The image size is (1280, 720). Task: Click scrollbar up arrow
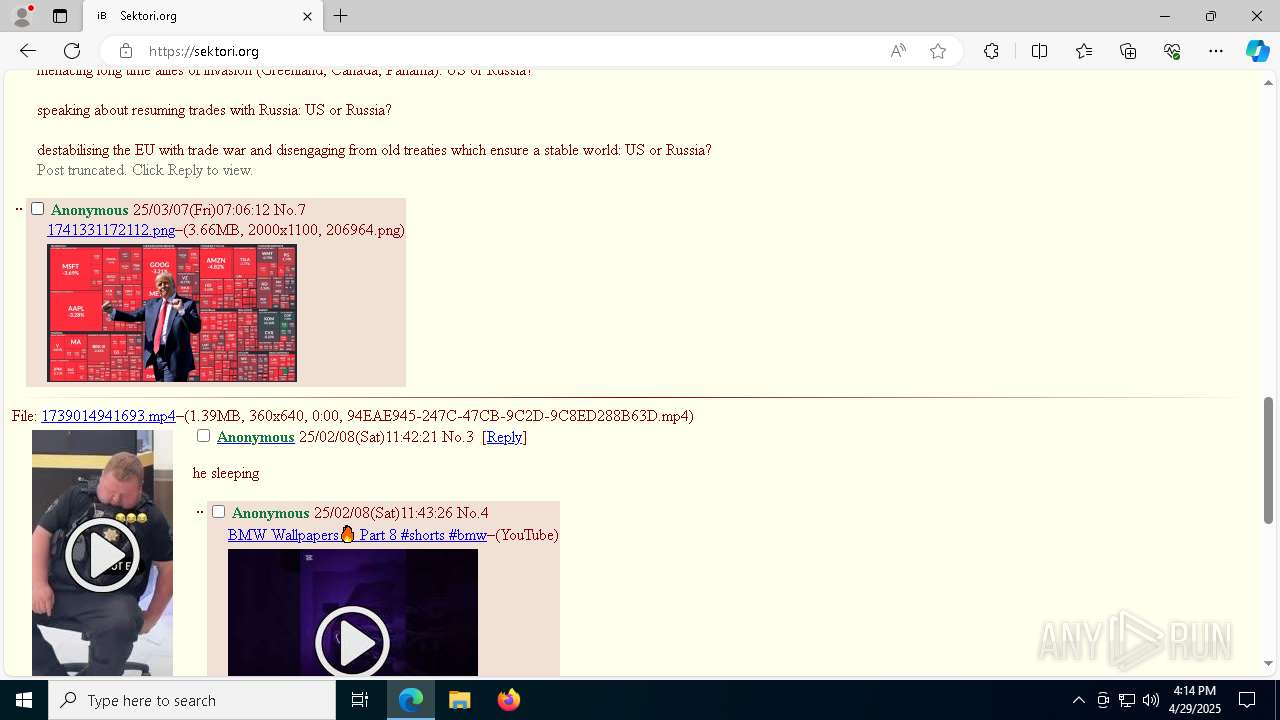click(1268, 82)
